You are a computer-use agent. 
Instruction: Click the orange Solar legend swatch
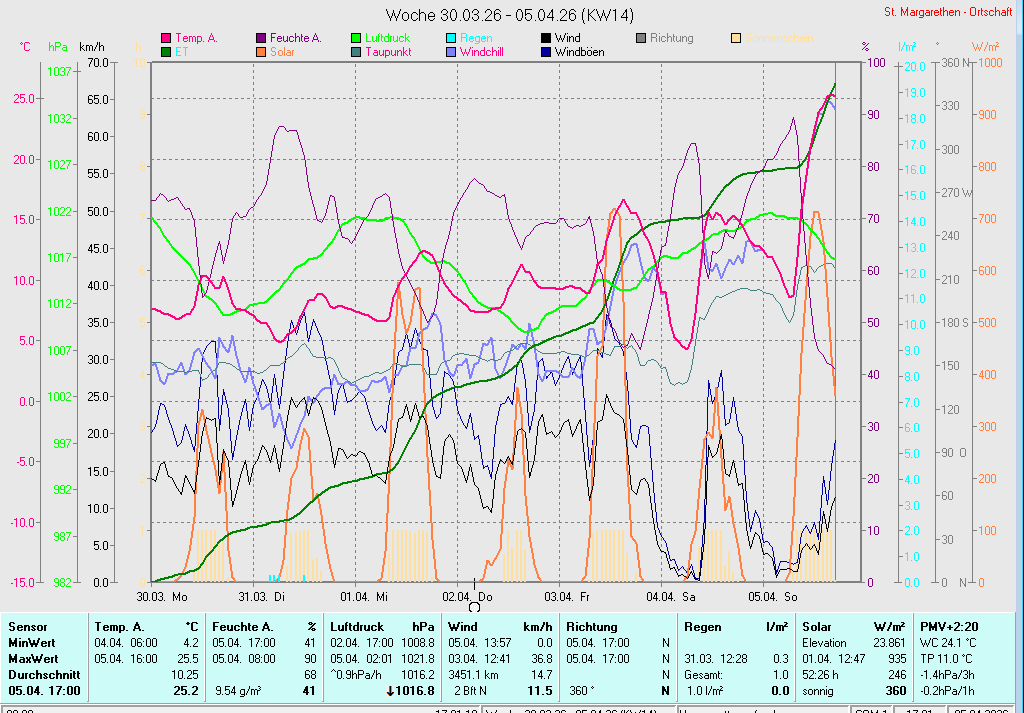(261, 52)
